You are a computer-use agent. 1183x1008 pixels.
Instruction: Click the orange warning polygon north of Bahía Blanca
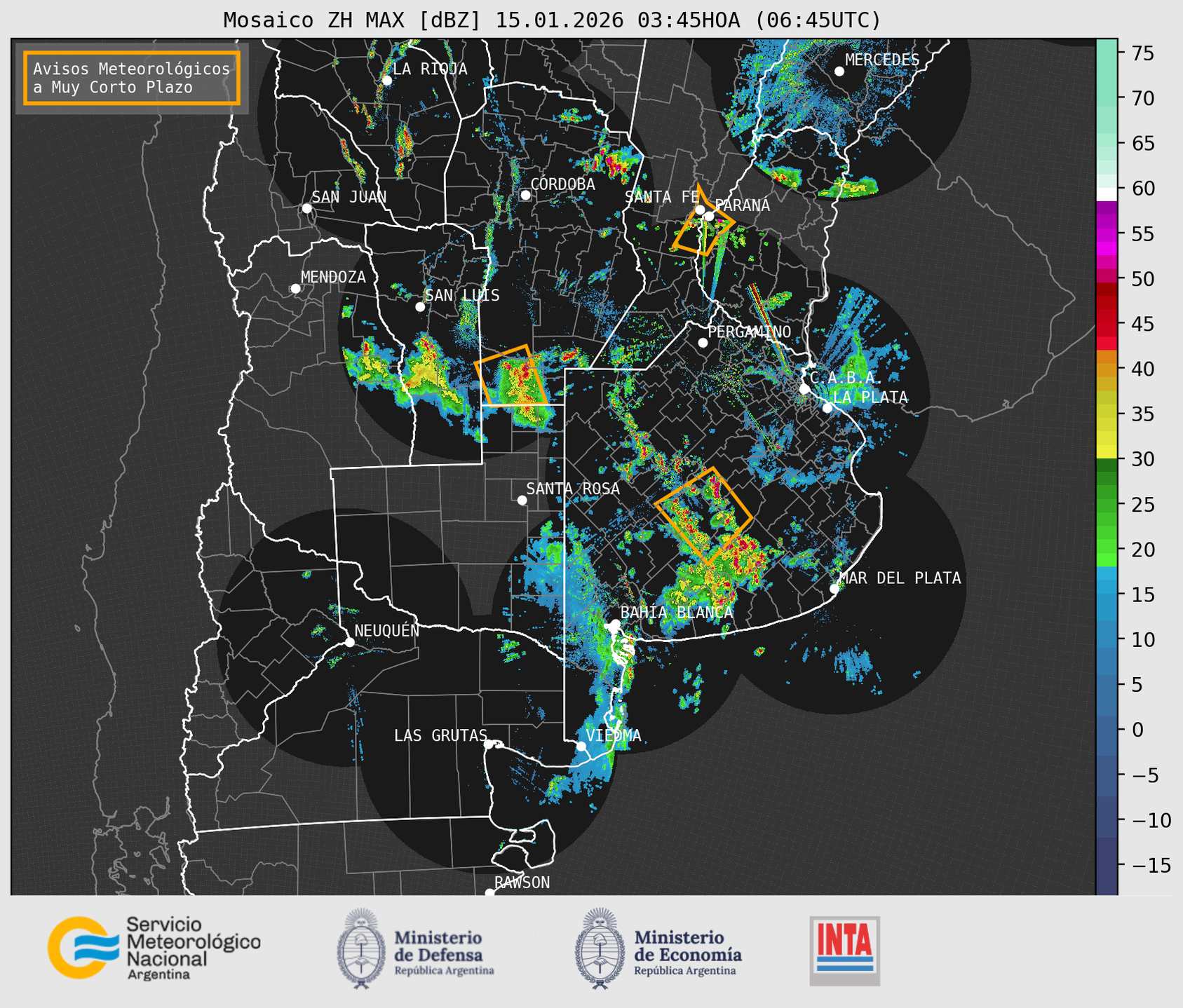(703, 516)
